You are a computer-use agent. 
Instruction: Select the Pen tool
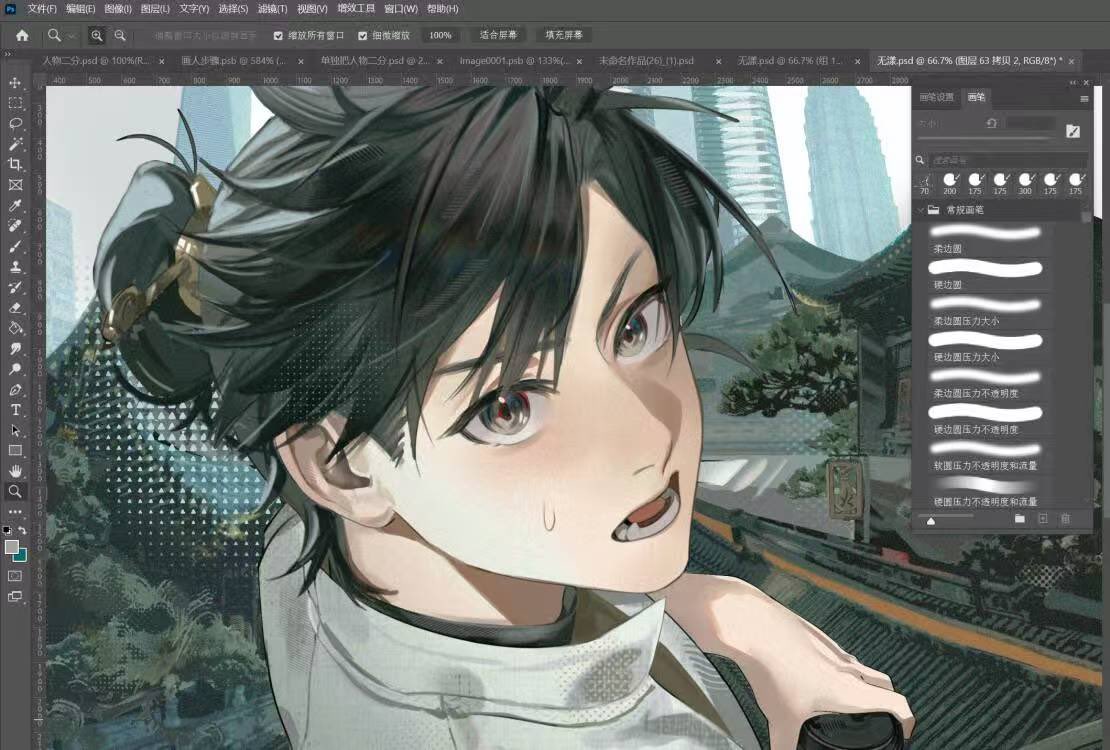tap(15, 390)
